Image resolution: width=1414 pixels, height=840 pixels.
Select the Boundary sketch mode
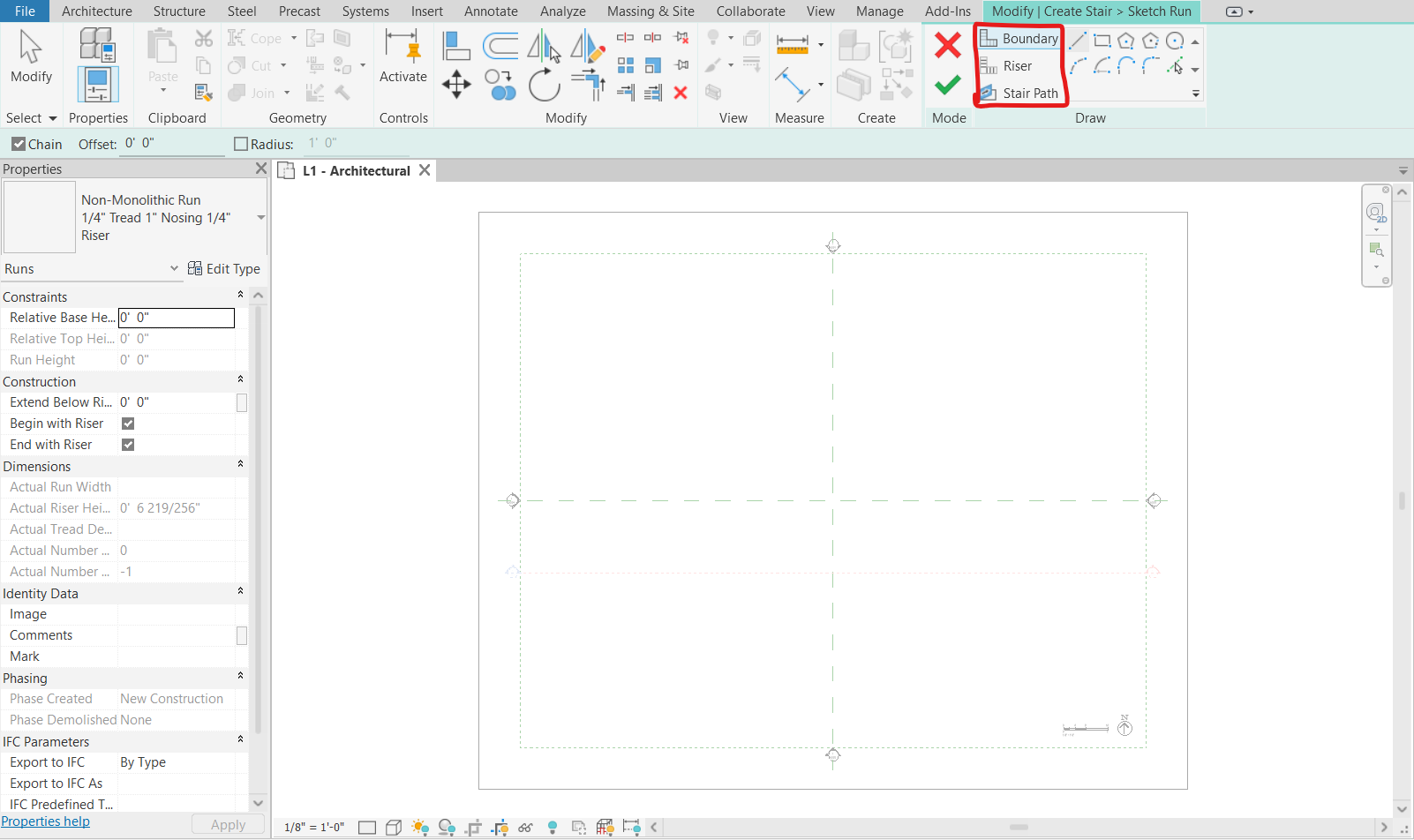point(1029,38)
